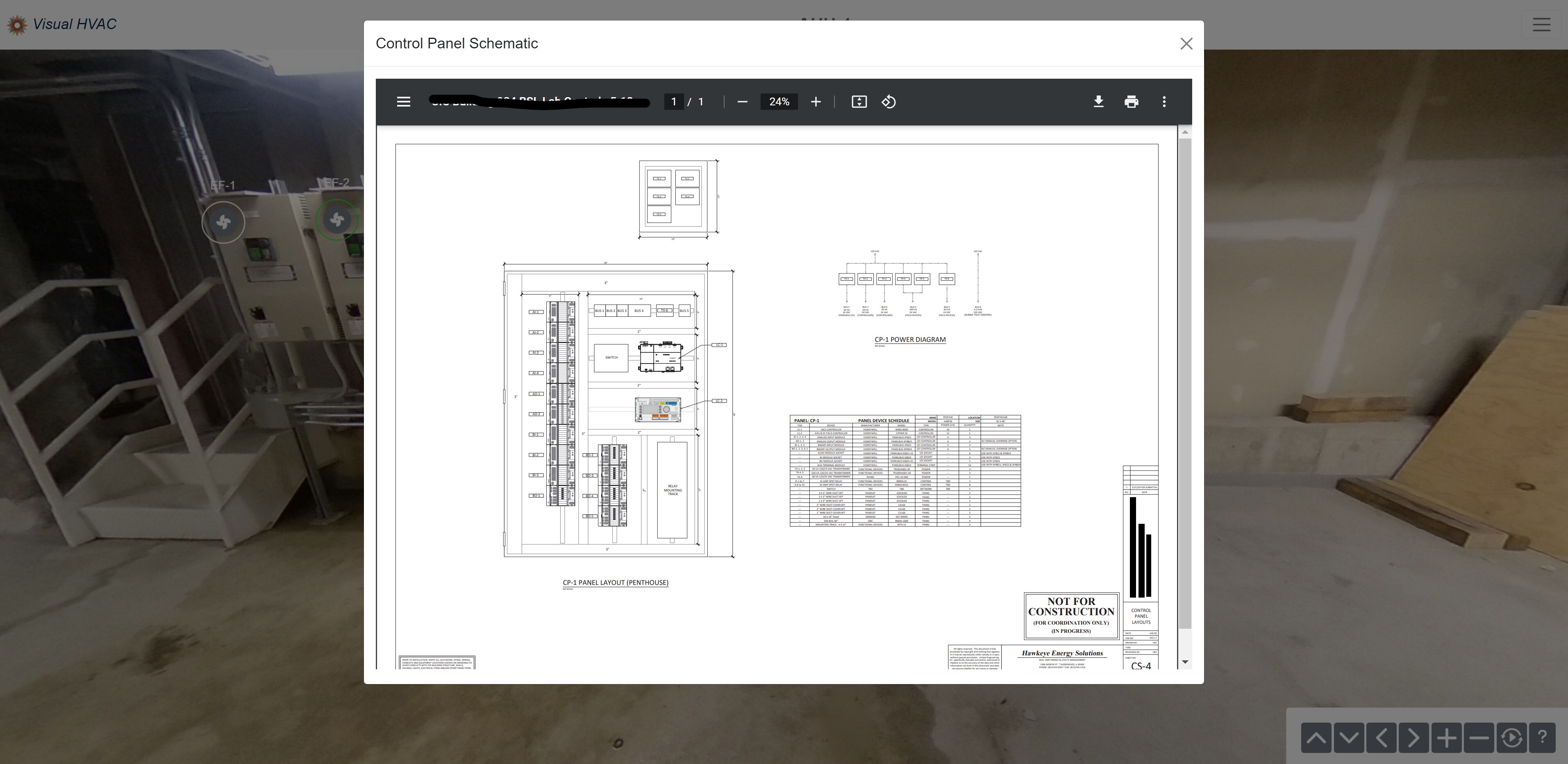Pan the panorama view right
Image resolution: width=1568 pixels, height=764 pixels.
pos(1413,738)
